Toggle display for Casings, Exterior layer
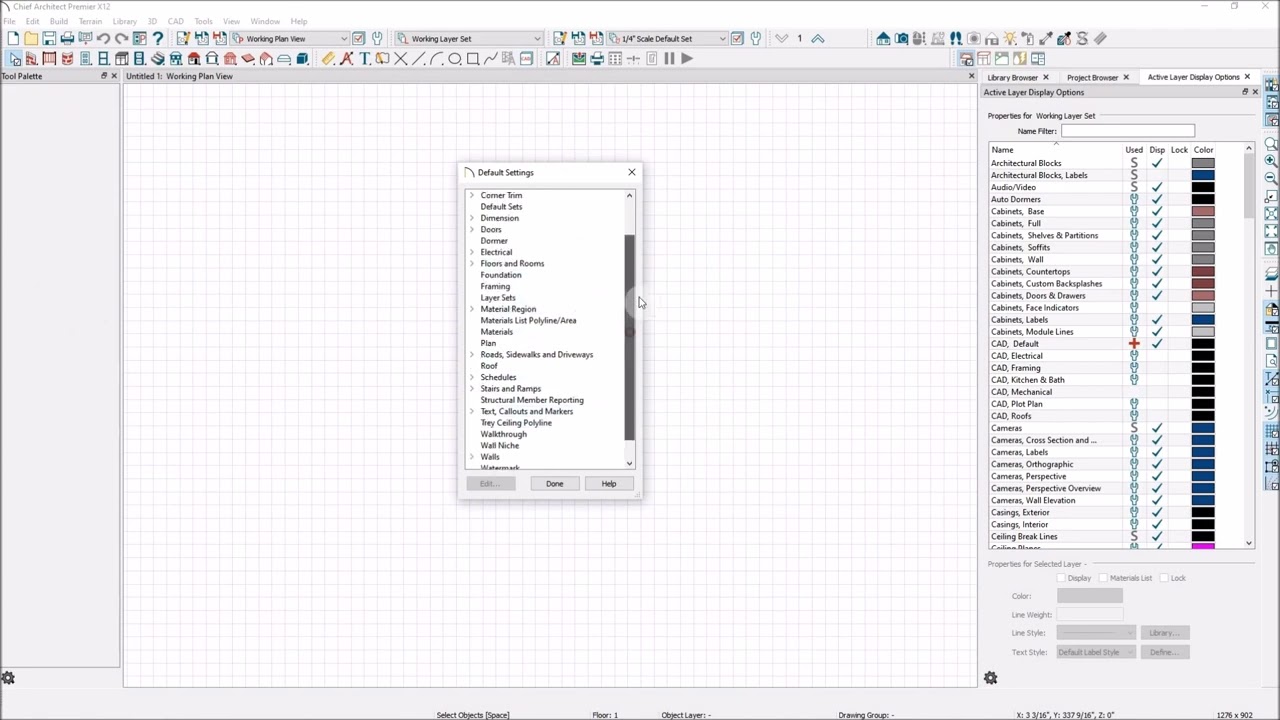This screenshot has width=1280, height=720. (x=1157, y=512)
